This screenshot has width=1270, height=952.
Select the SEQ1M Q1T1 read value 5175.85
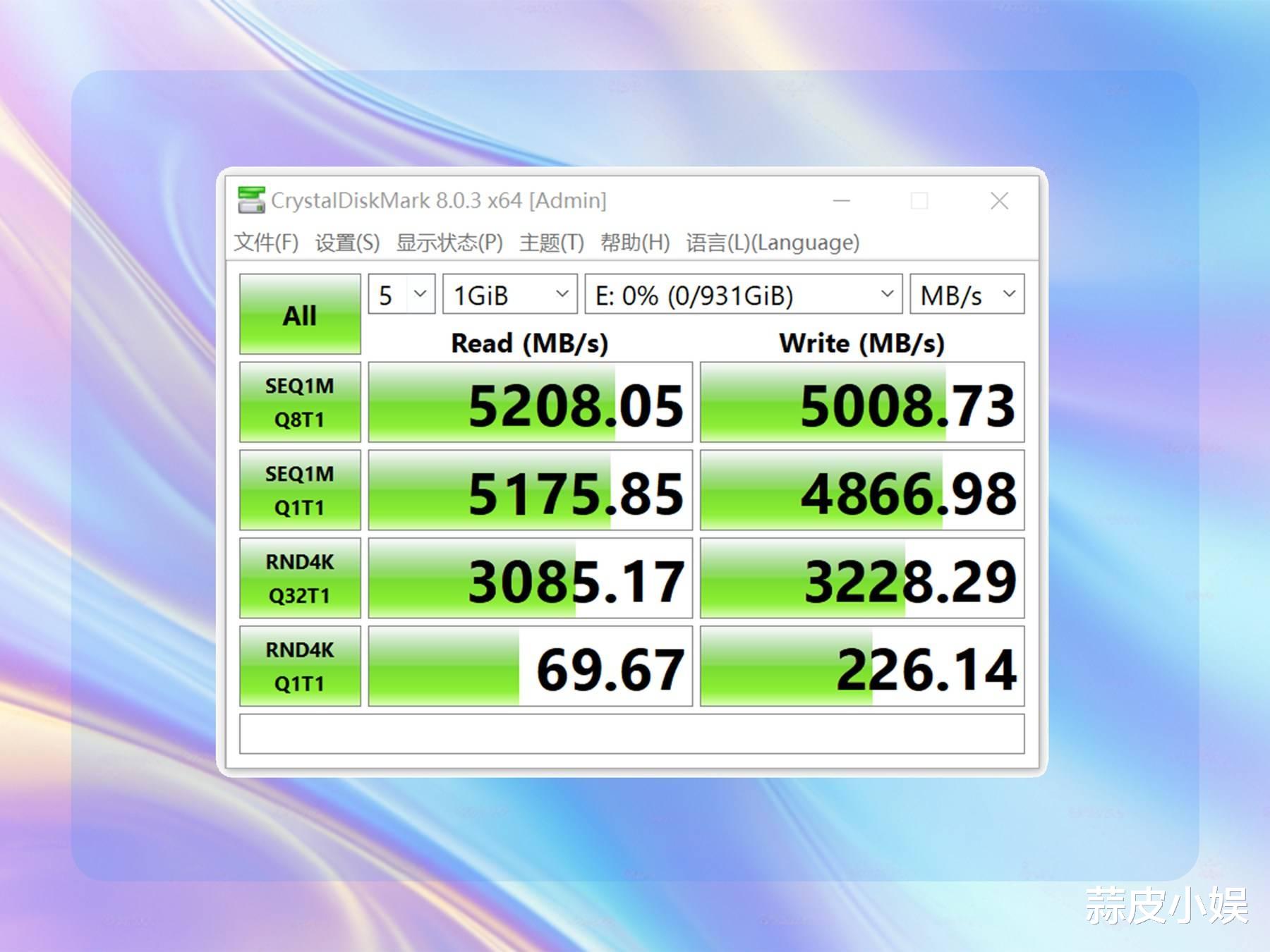tap(531, 490)
